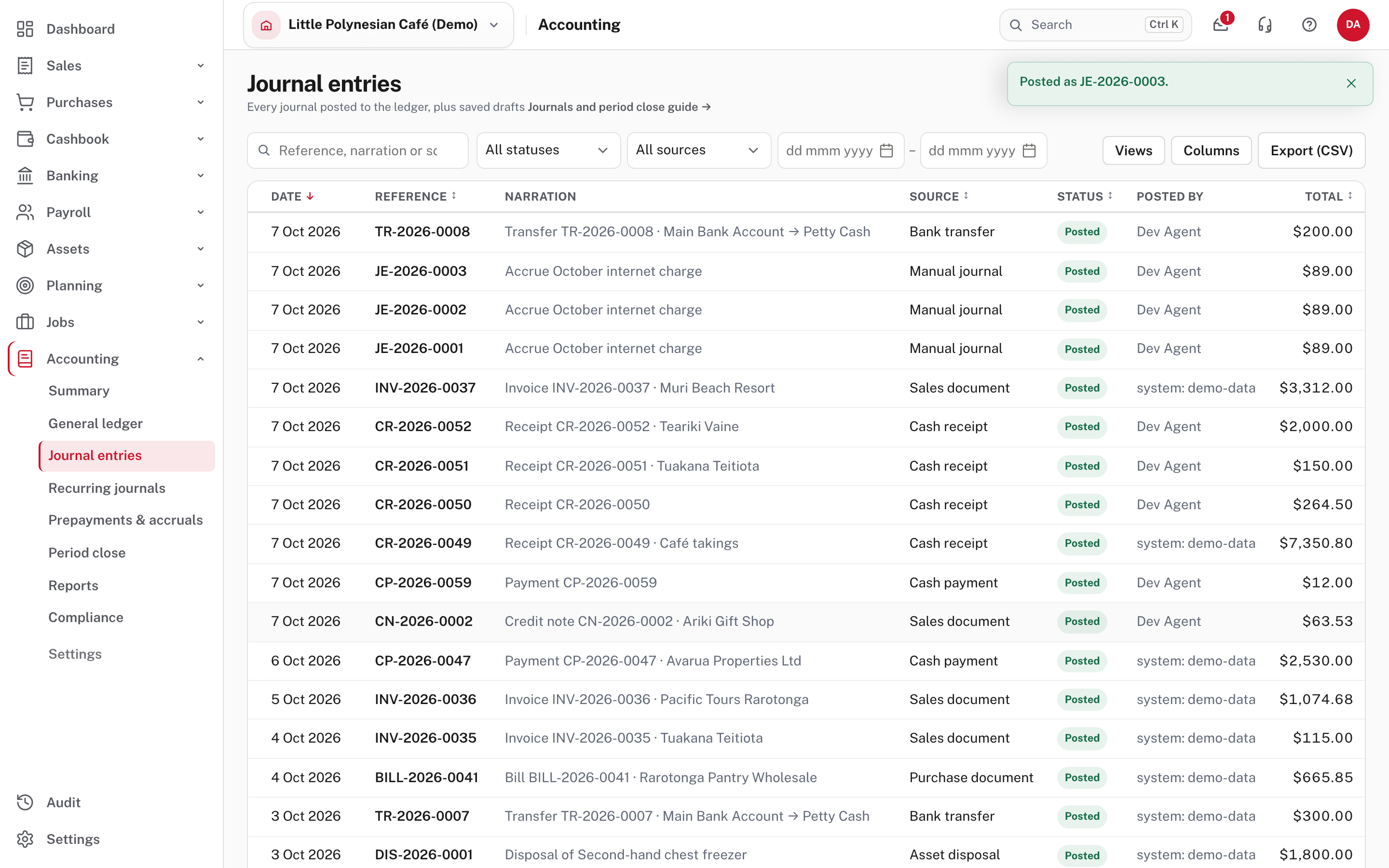Click the Columns button
This screenshot has width=1389, height=868.
coord(1211,150)
